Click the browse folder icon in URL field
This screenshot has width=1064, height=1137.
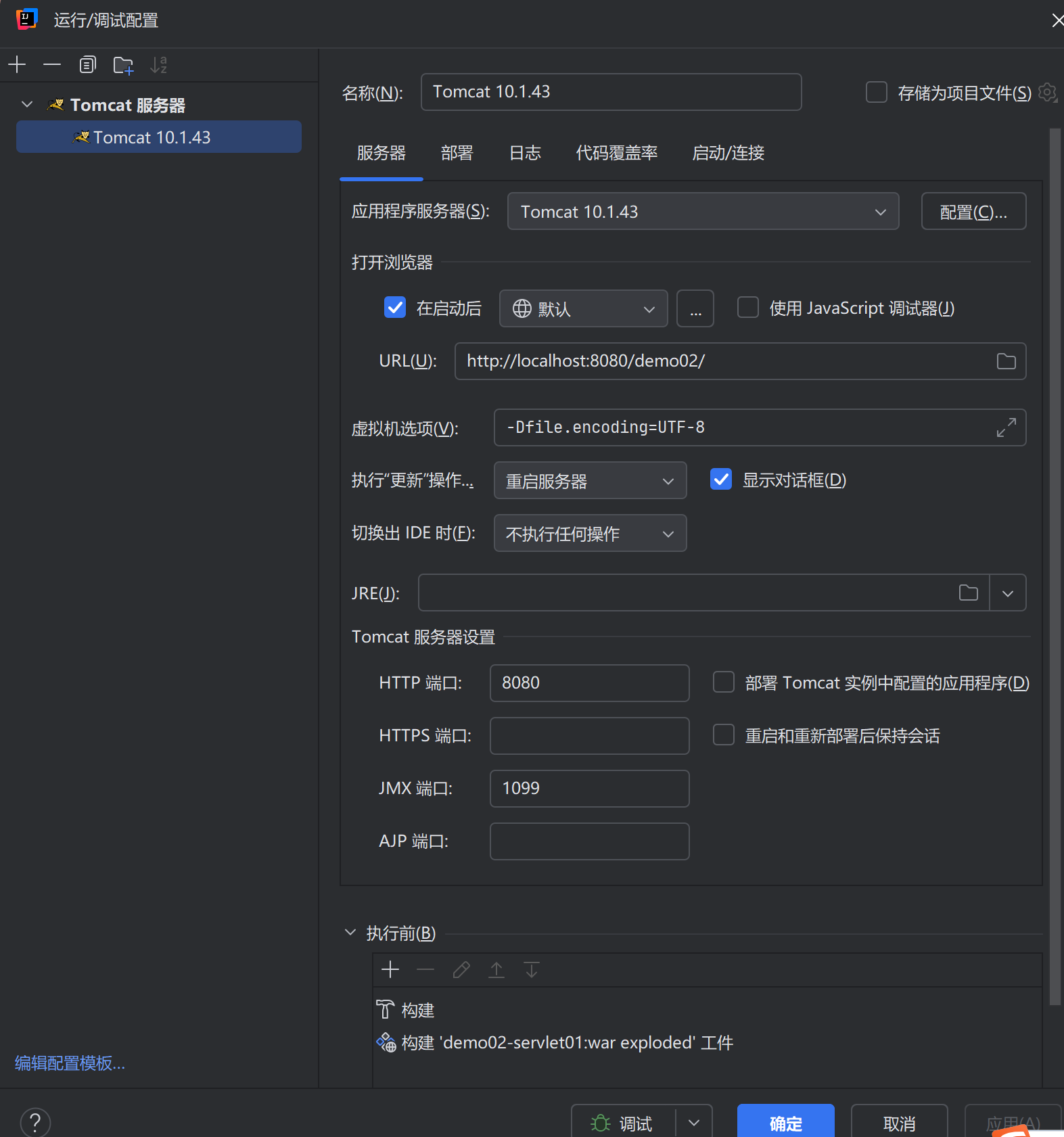(1006, 361)
